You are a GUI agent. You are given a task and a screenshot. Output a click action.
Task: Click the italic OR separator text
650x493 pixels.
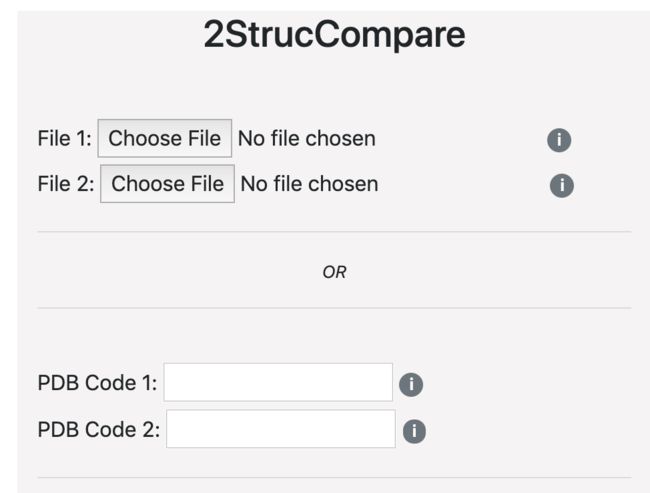[x=334, y=272]
